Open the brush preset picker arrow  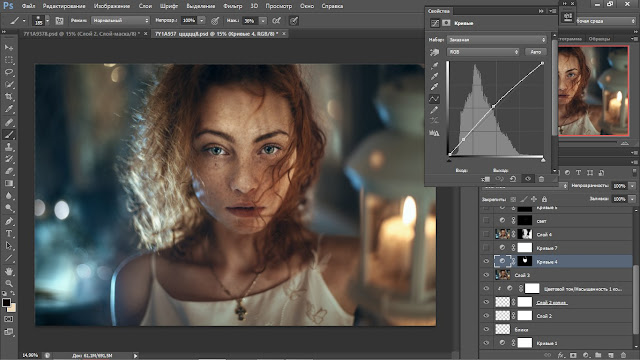(x=47, y=20)
